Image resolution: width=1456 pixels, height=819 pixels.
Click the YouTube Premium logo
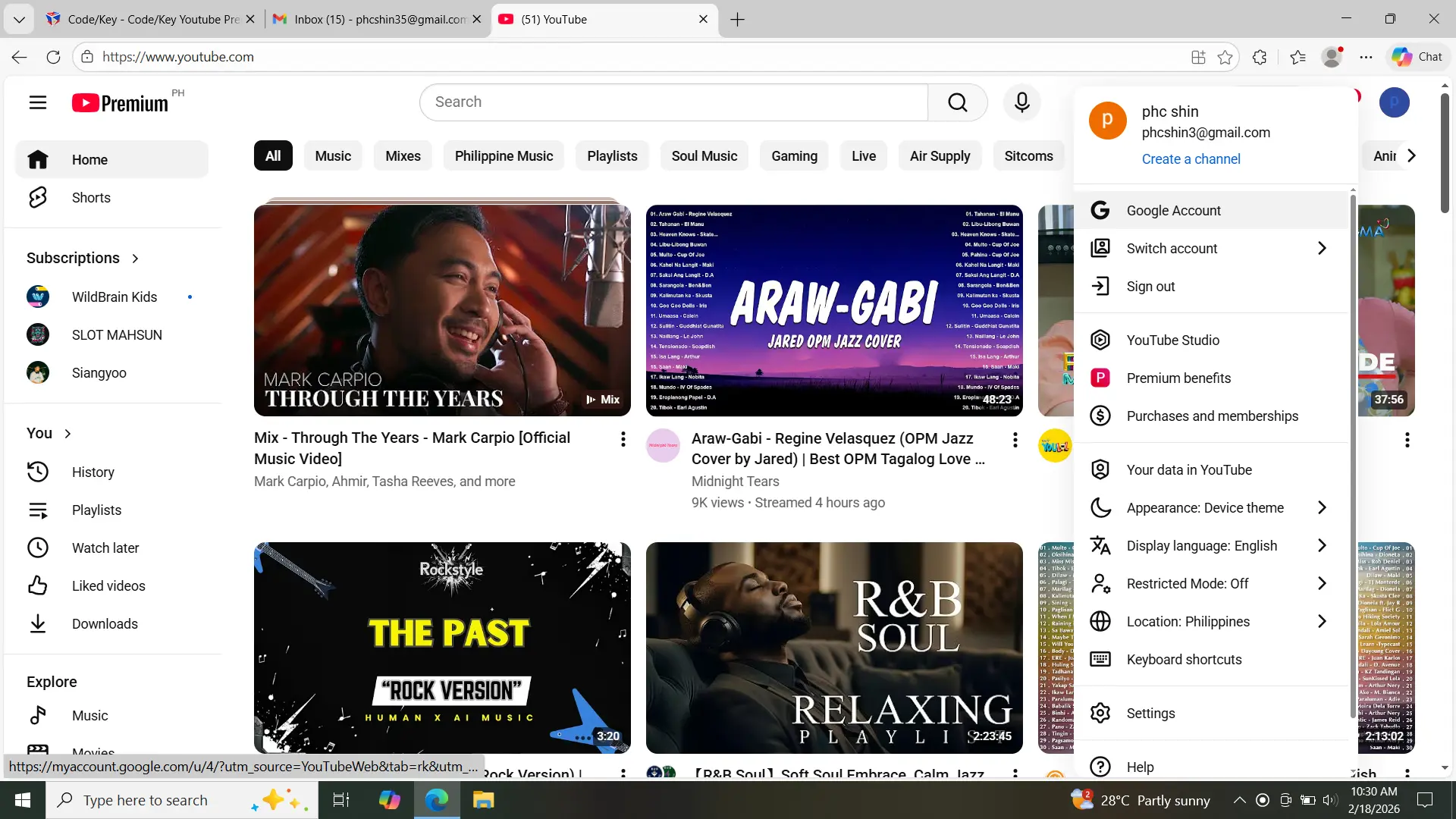(120, 103)
